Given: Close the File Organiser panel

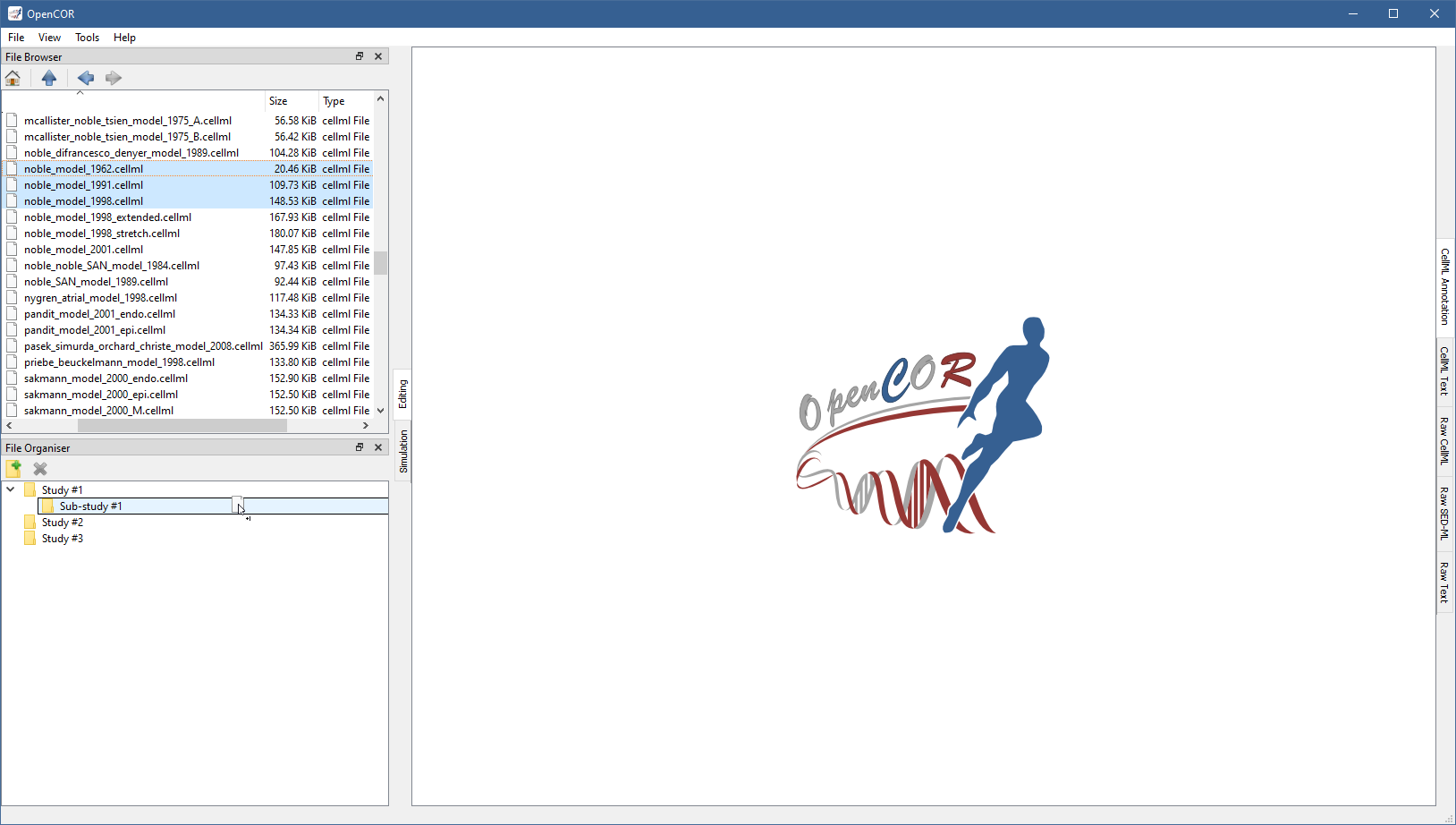Looking at the screenshot, I should pyautogui.click(x=378, y=447).
